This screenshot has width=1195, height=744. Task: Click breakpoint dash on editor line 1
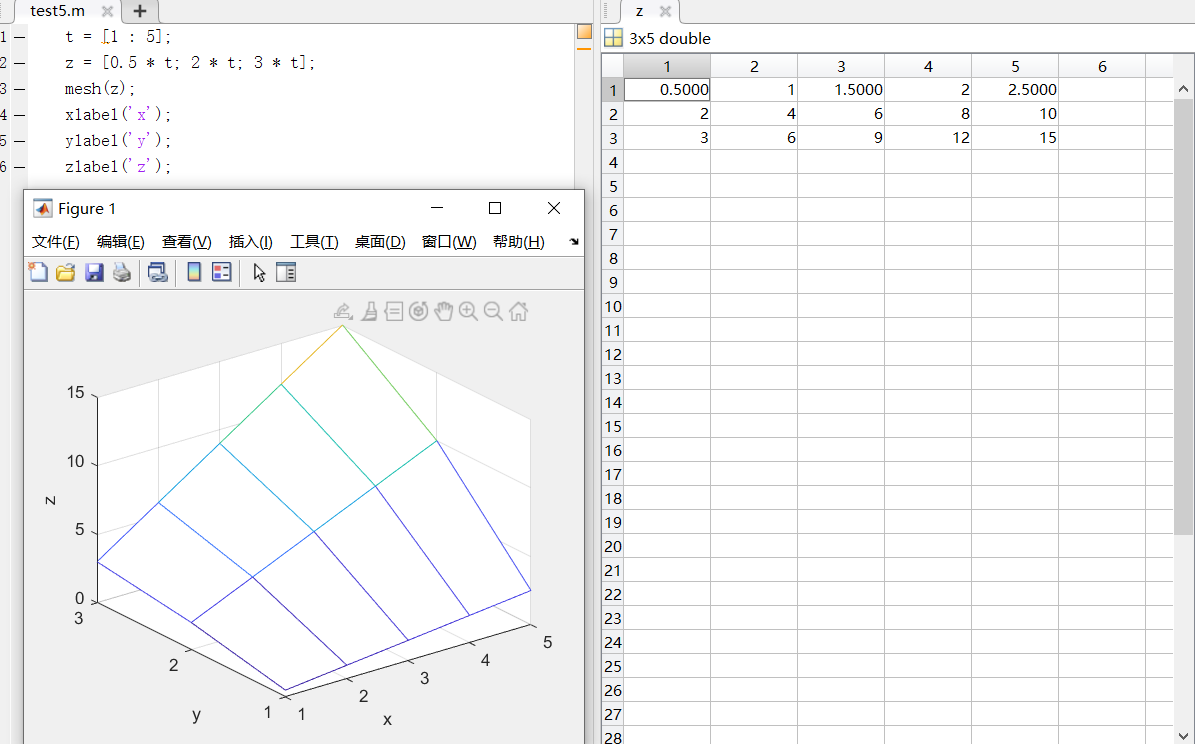(20, 37)
